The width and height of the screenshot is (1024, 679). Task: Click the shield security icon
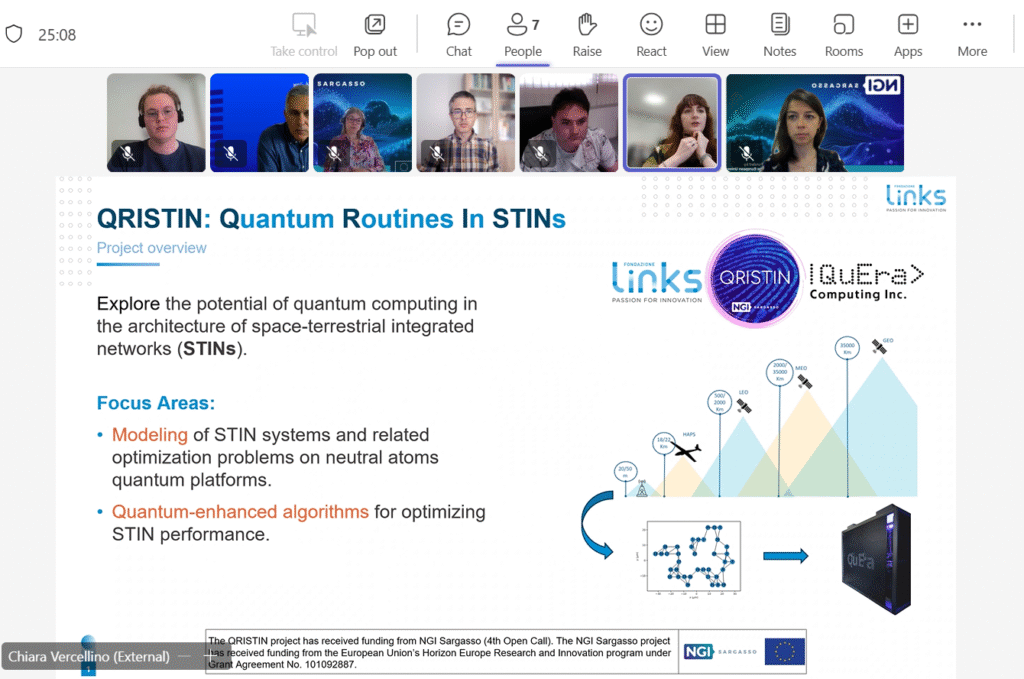[x=14, y=34]
